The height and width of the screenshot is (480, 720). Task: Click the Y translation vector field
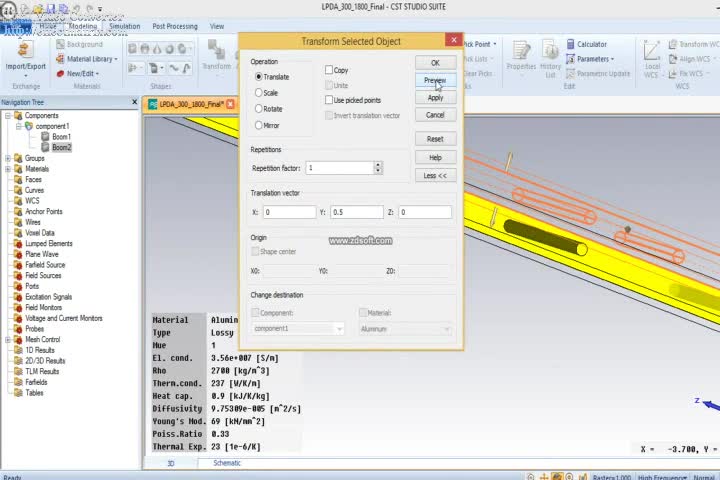(357, 212)
